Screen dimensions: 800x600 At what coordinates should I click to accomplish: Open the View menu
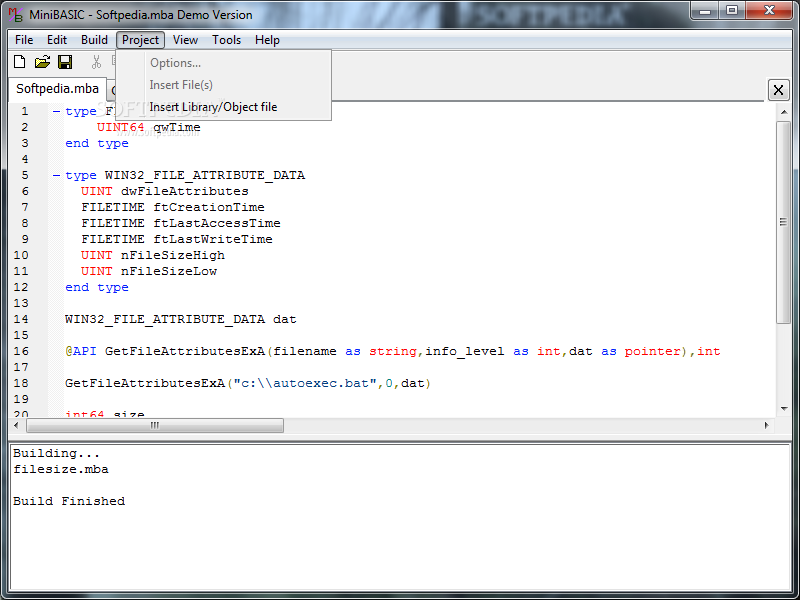point(185,40)
